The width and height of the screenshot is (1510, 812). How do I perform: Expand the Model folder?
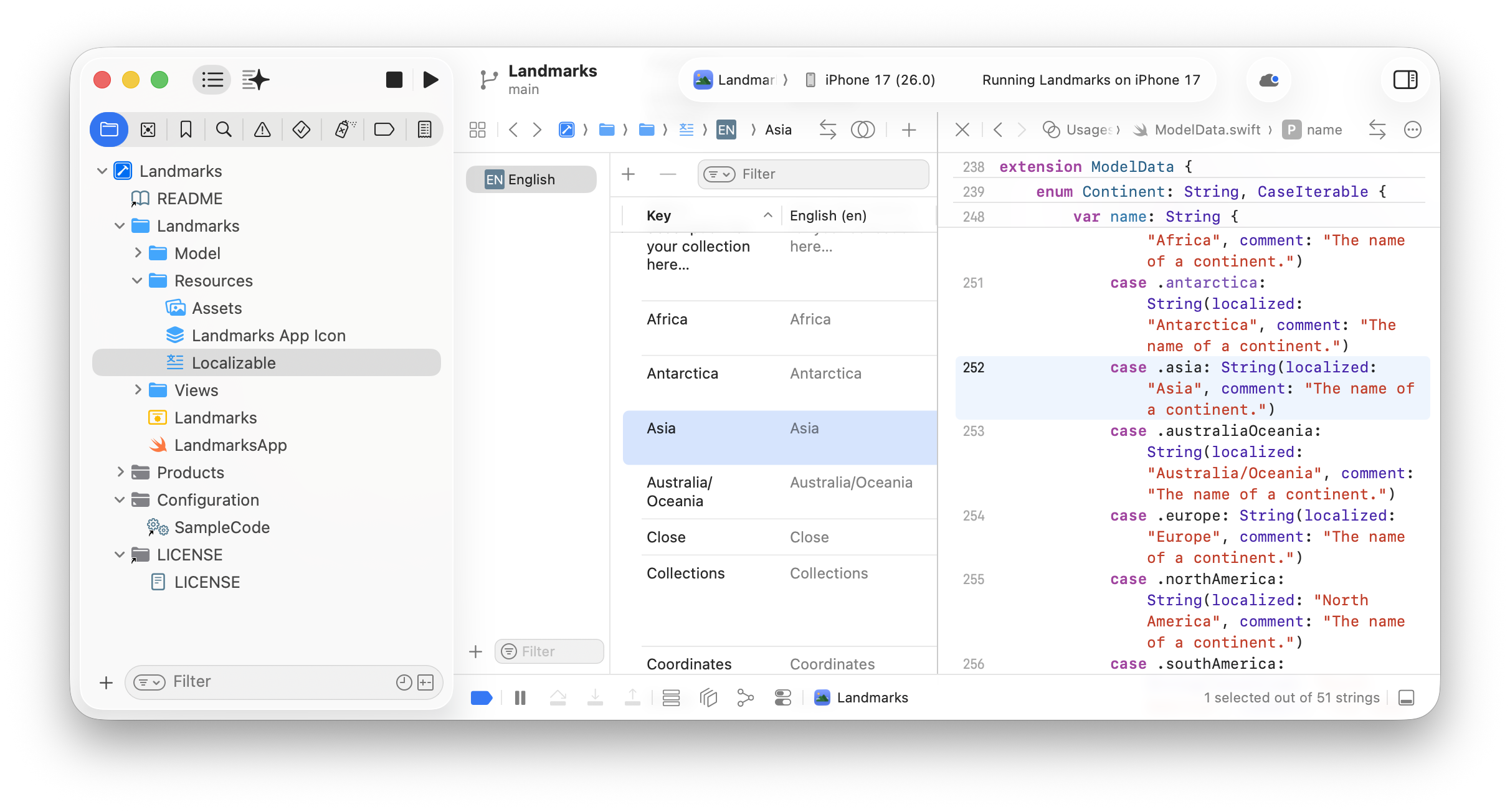138,253
